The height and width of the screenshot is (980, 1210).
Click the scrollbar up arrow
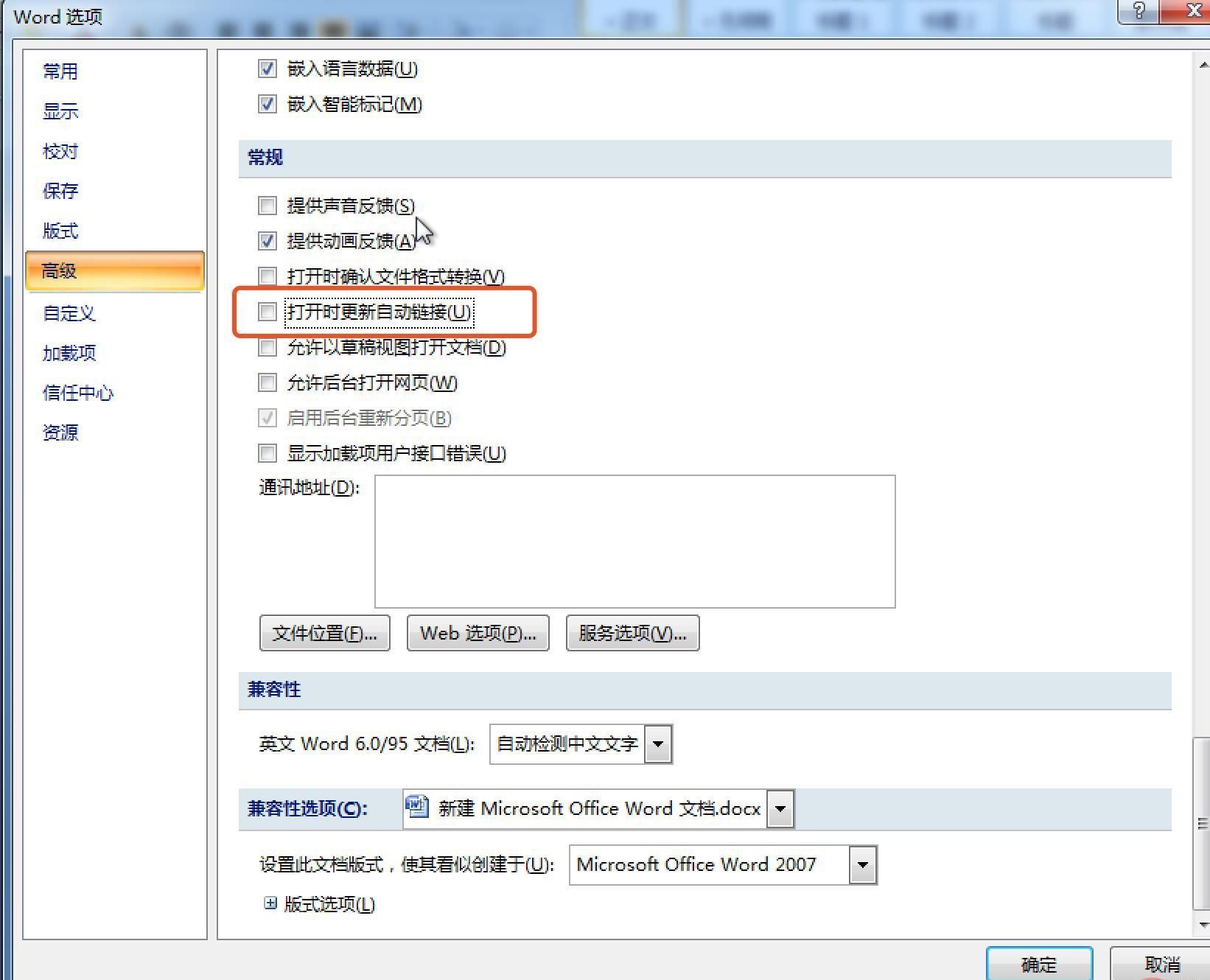(1203, 65)
